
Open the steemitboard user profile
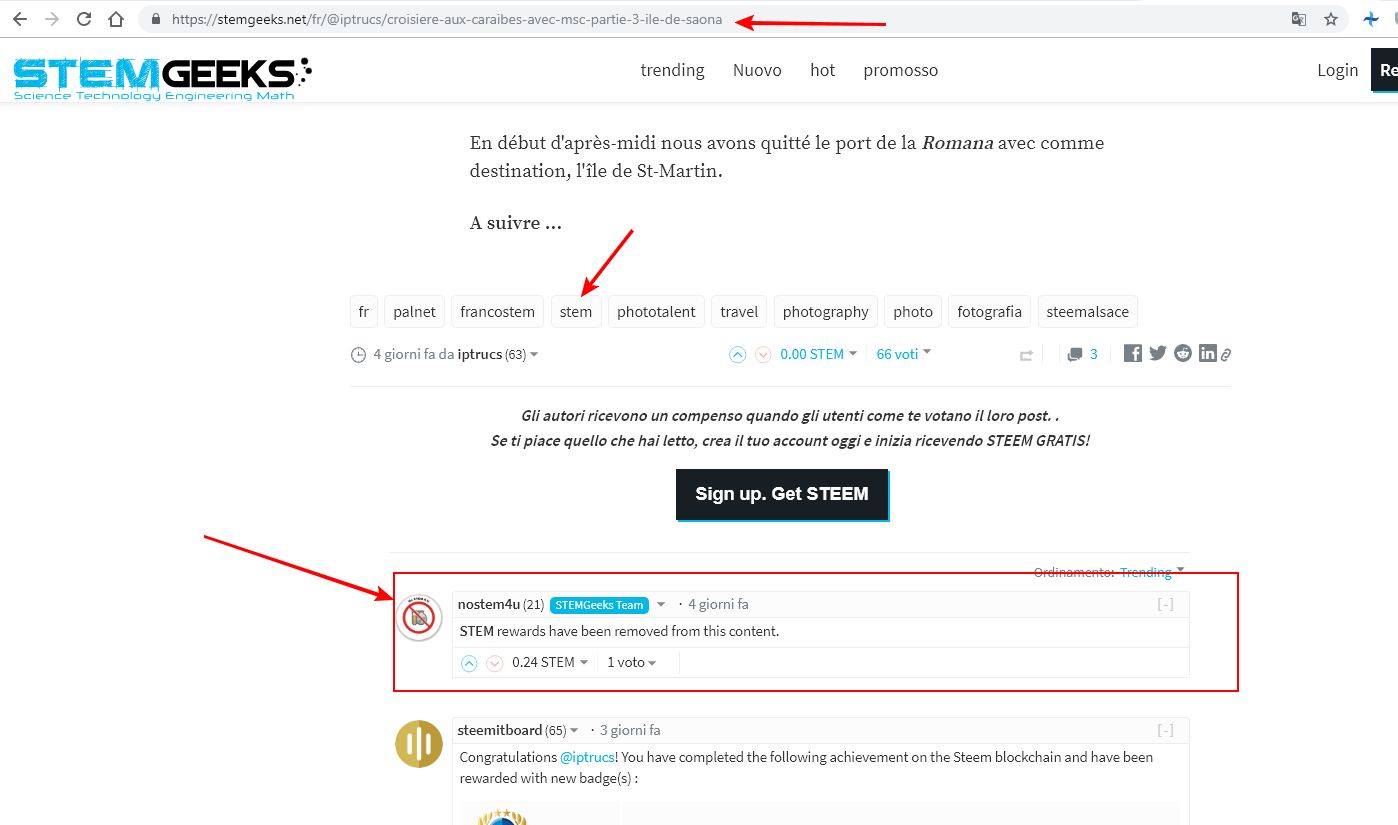click(x=500, y=730)
